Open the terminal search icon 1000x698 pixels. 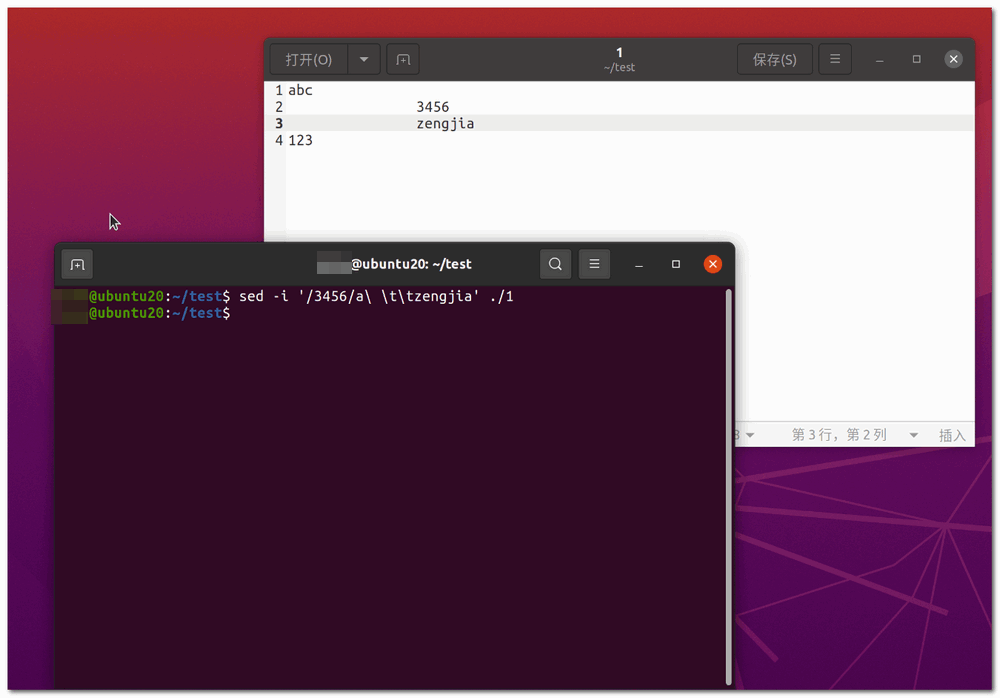(555, 264)
